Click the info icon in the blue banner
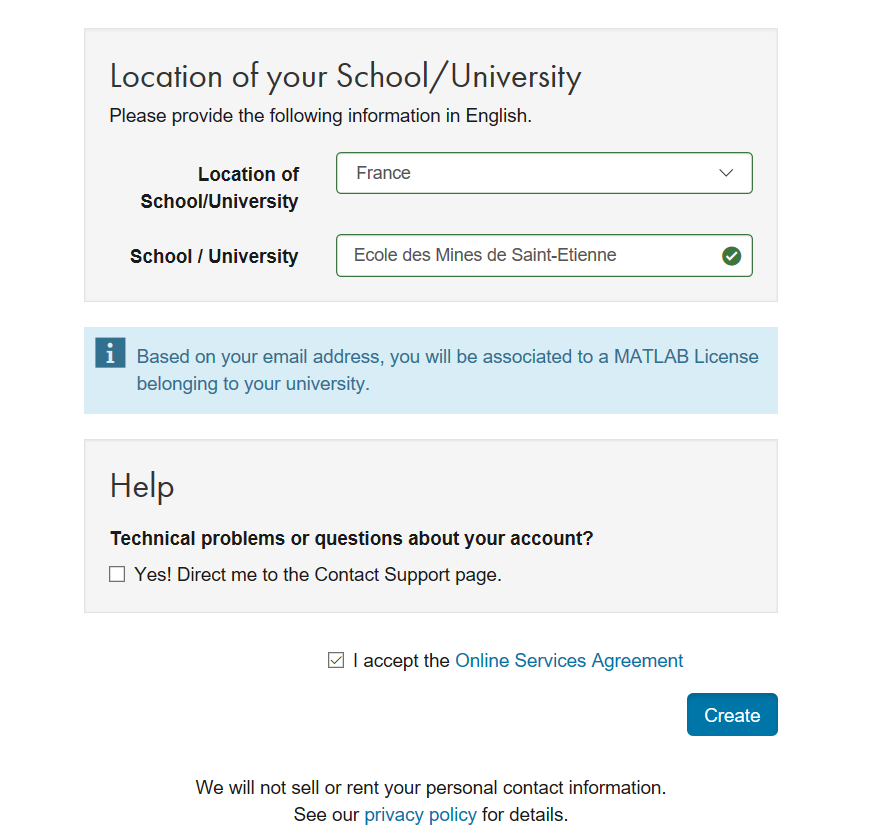This screenshot has height=839, width=869. click(x=110, y=353)
